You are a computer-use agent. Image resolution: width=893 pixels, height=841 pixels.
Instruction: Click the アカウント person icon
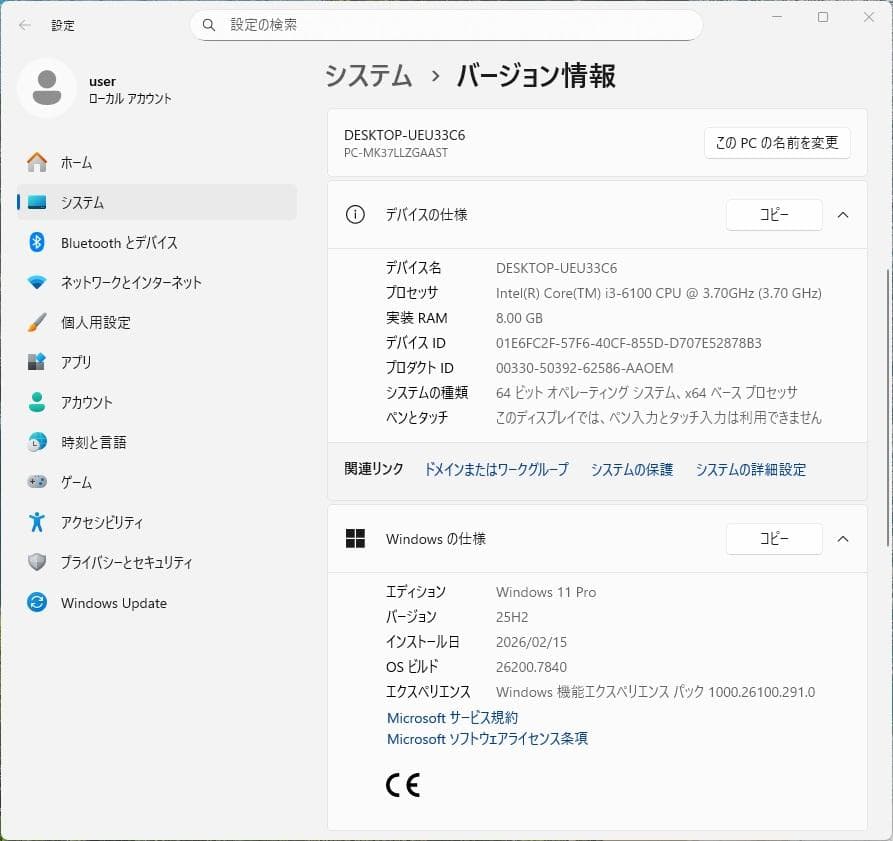tap(37, 402)
